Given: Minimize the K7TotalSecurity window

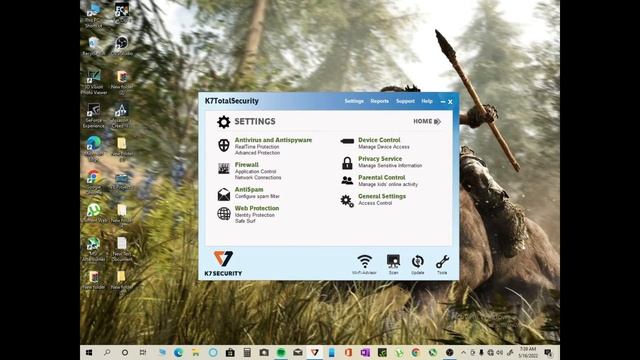Looking at the screenshot, I should (443, 102).
